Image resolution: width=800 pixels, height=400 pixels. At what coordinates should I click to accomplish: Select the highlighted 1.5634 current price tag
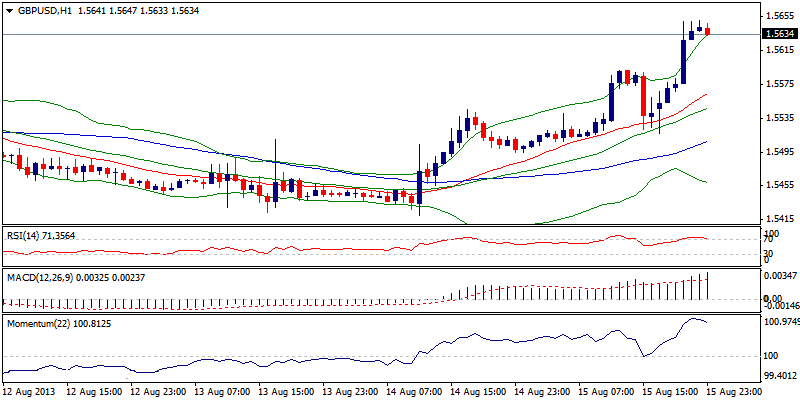click(x=778, y=34)
